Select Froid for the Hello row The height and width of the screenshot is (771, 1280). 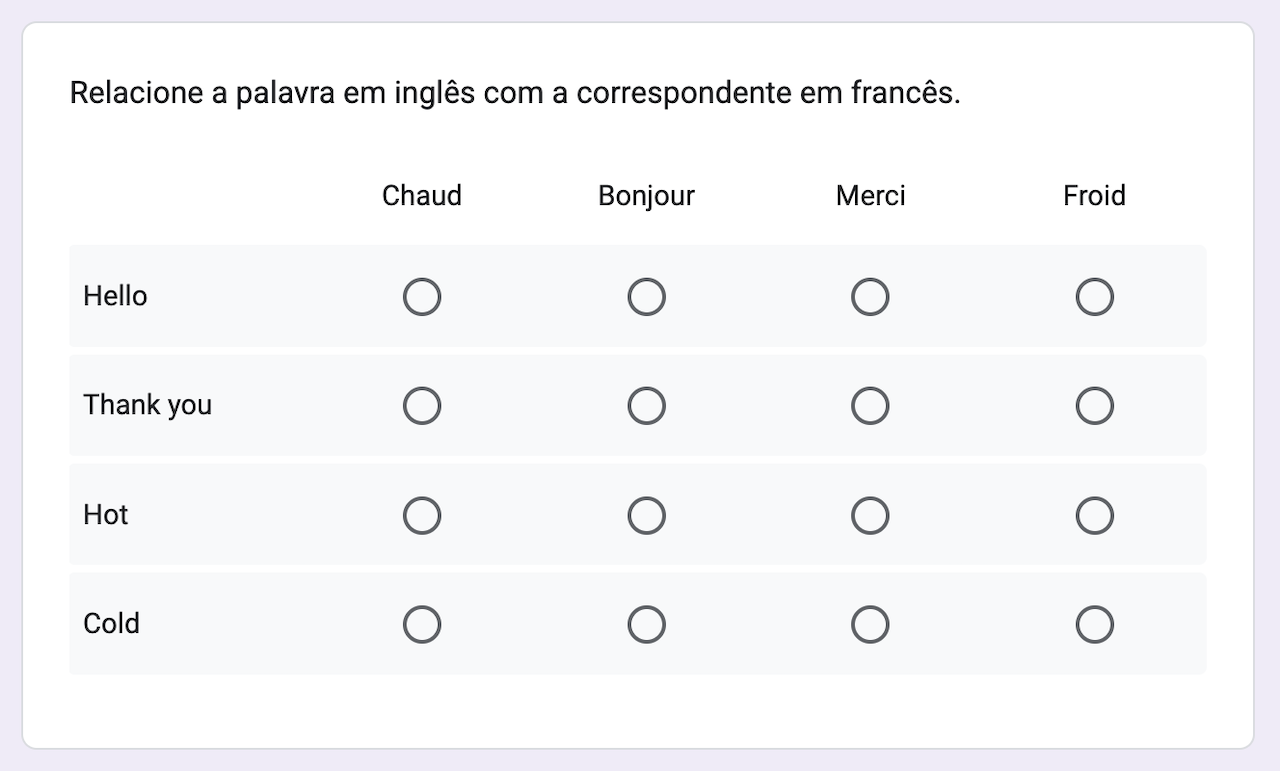tap(1094, 297)
